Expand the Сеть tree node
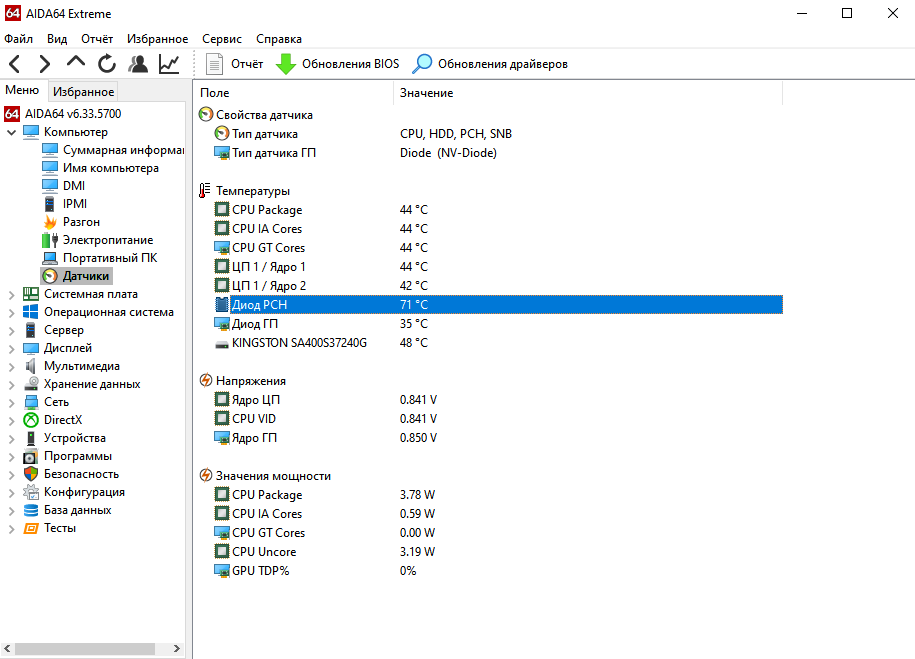Image resolution: width=915 pixels, height=659 pixels. tap(11, 403)
